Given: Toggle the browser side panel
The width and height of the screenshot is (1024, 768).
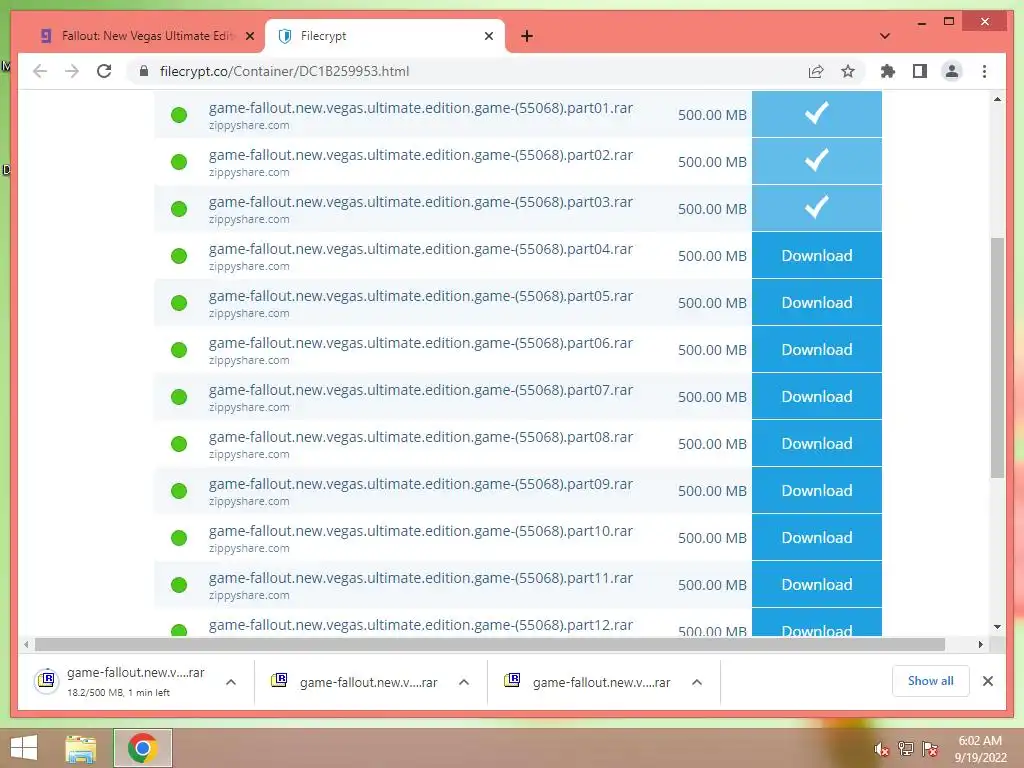Looking at the screenshot, I should (920, 71).
